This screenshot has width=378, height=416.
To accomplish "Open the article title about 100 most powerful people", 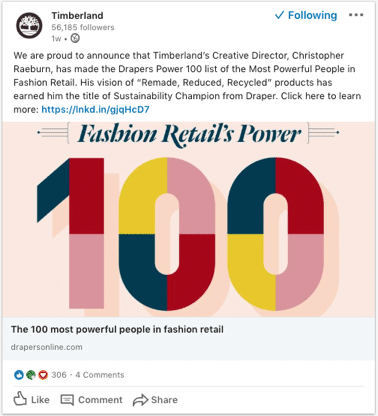I will pos(117,329).
